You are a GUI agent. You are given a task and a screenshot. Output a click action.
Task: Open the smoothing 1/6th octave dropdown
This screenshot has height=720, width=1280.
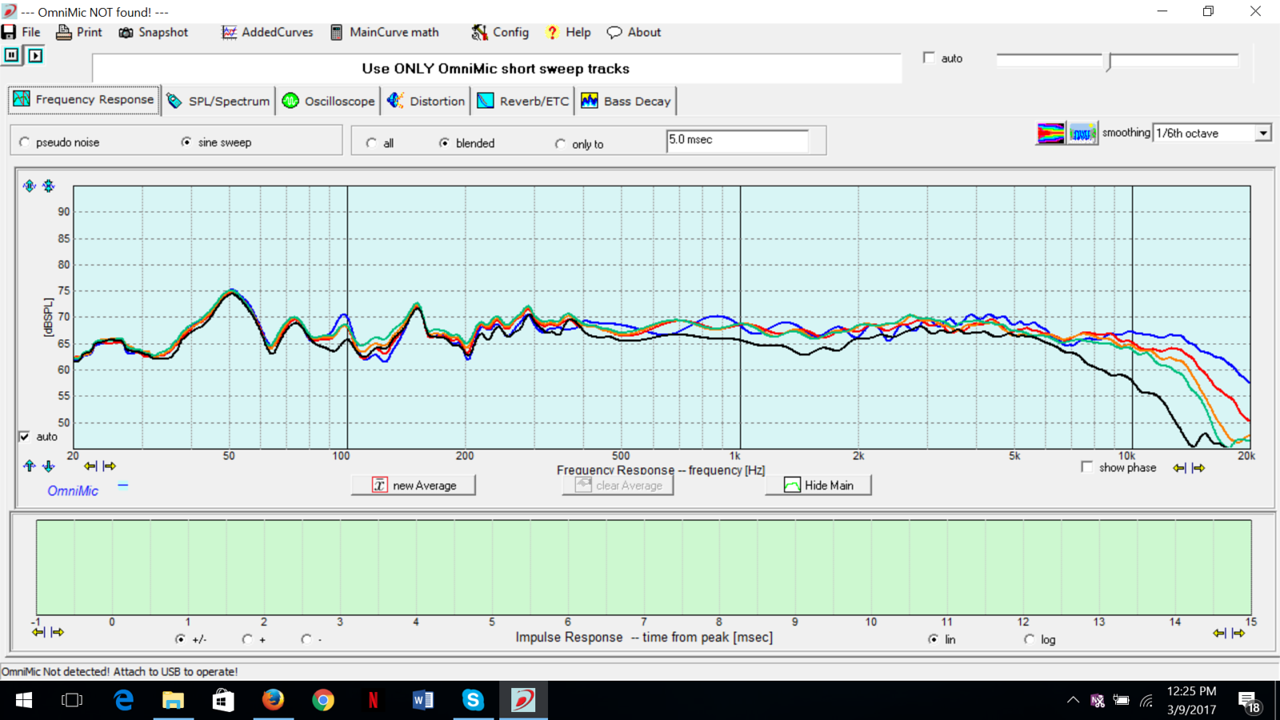(x=1263, y=133)
